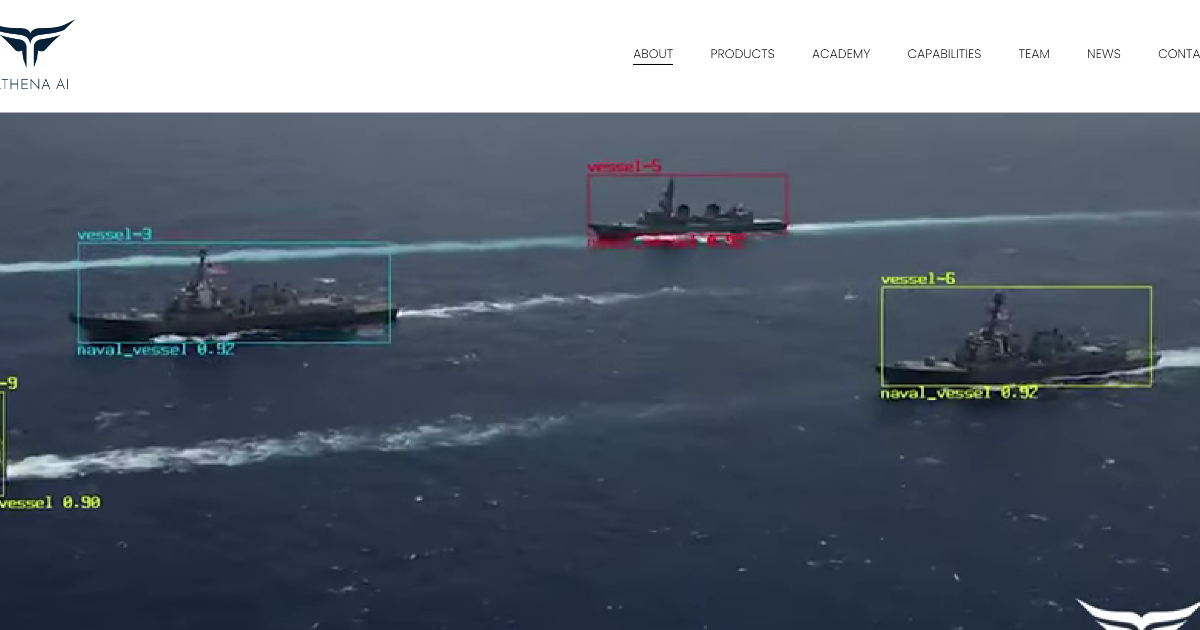Image resolution: width=1200 pixels, height=630 pixels.
Task: Click the partial vessel-9 box at left edge
Action: point(5,440)
